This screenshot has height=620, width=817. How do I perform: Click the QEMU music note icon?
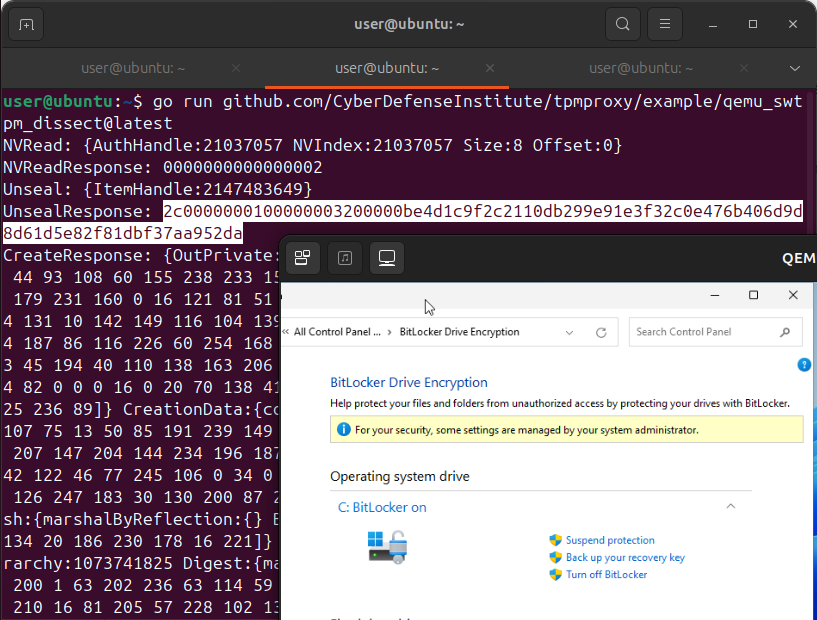pos(345,259)
